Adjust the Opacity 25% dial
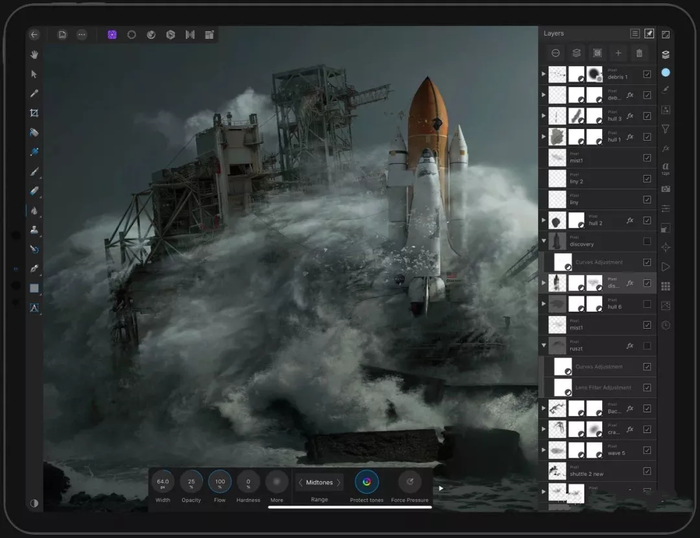Viewport: 700px width, 538px height. pyautogui.click(x=191, y=482)
